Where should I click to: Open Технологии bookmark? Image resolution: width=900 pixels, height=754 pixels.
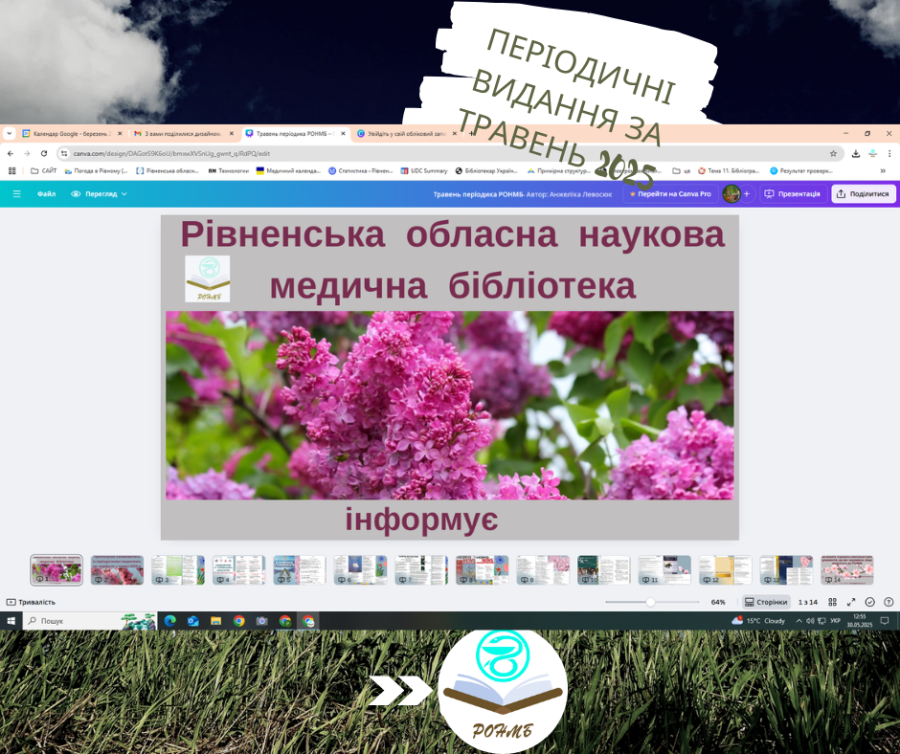[228, 170]
